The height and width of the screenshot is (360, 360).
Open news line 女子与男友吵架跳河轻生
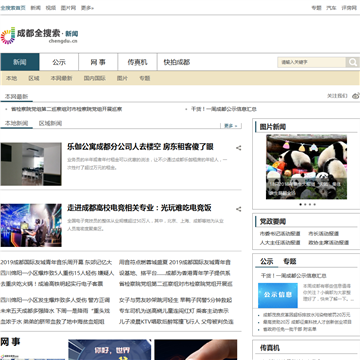point(176,300)
